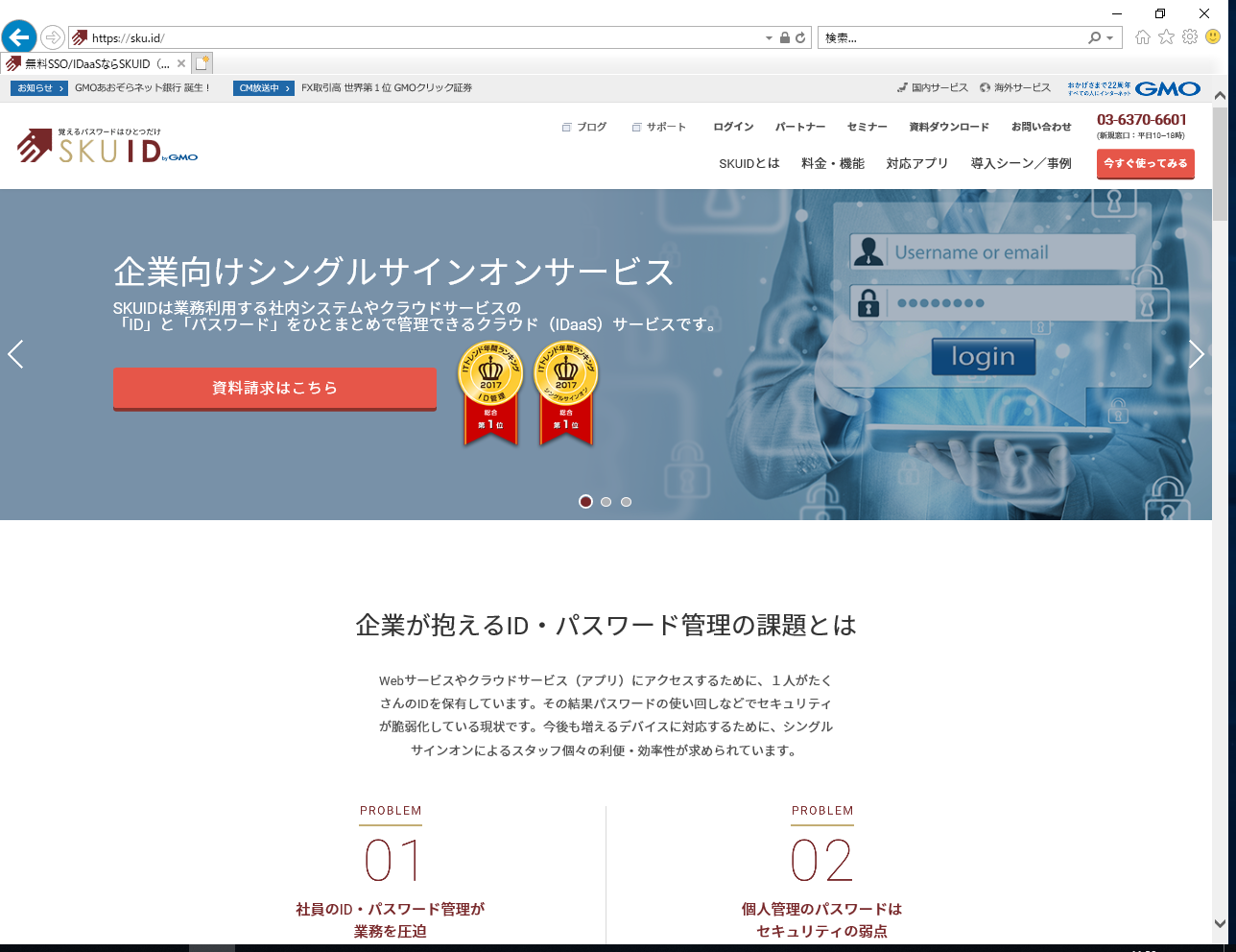Click the 個人管理のパスワードは heading

click(821, 909)
